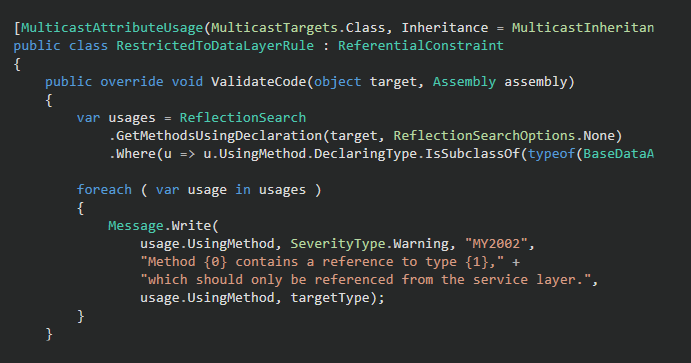Click the targetType argument
This screenshot has width=691, height=363.
tap(330, 298)
